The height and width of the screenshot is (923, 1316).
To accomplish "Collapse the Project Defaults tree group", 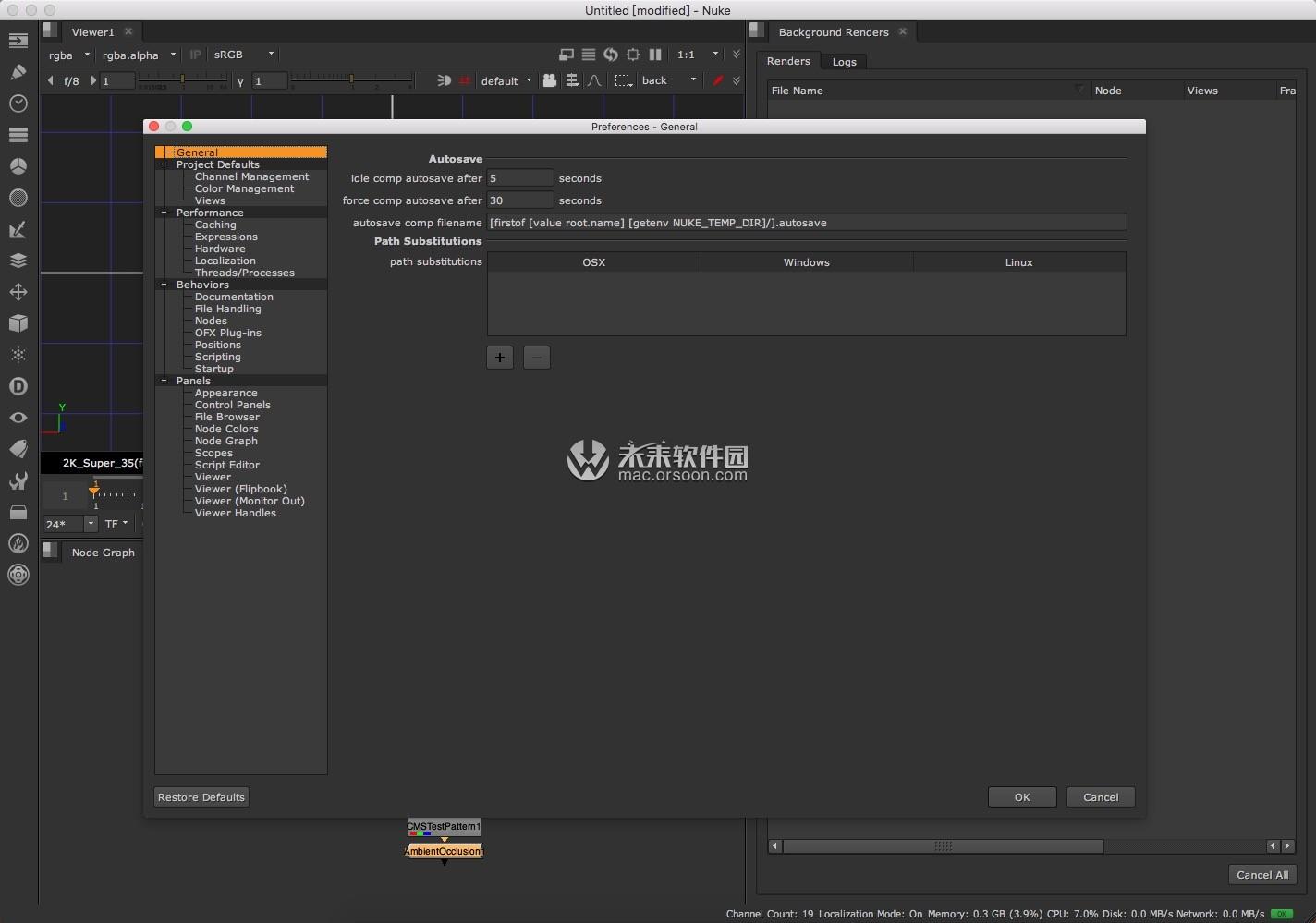I will click(x=164, y=164).
